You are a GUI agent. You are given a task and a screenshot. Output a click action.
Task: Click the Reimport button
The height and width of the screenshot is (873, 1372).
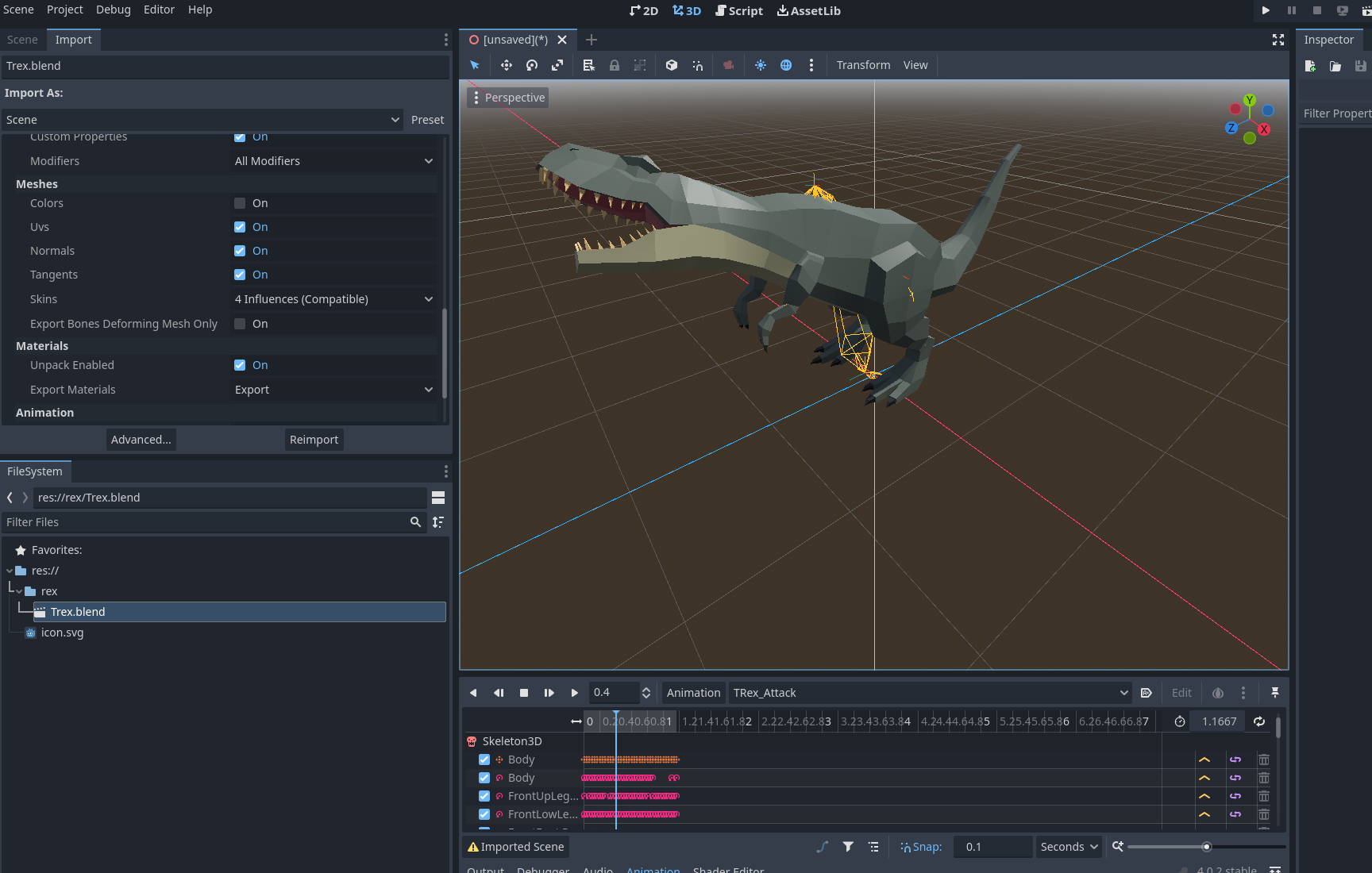(314, 440)
